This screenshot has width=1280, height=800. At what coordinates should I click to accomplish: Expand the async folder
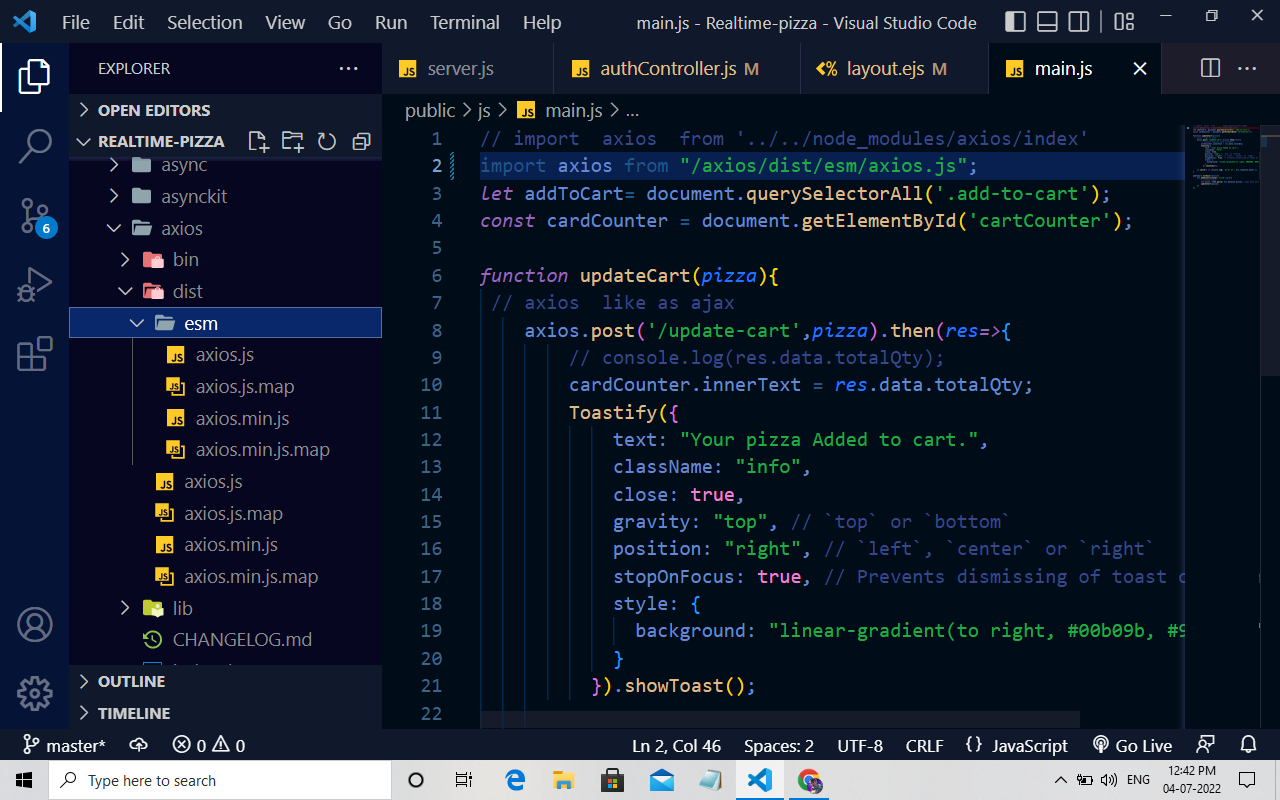(x=226, y=164)
